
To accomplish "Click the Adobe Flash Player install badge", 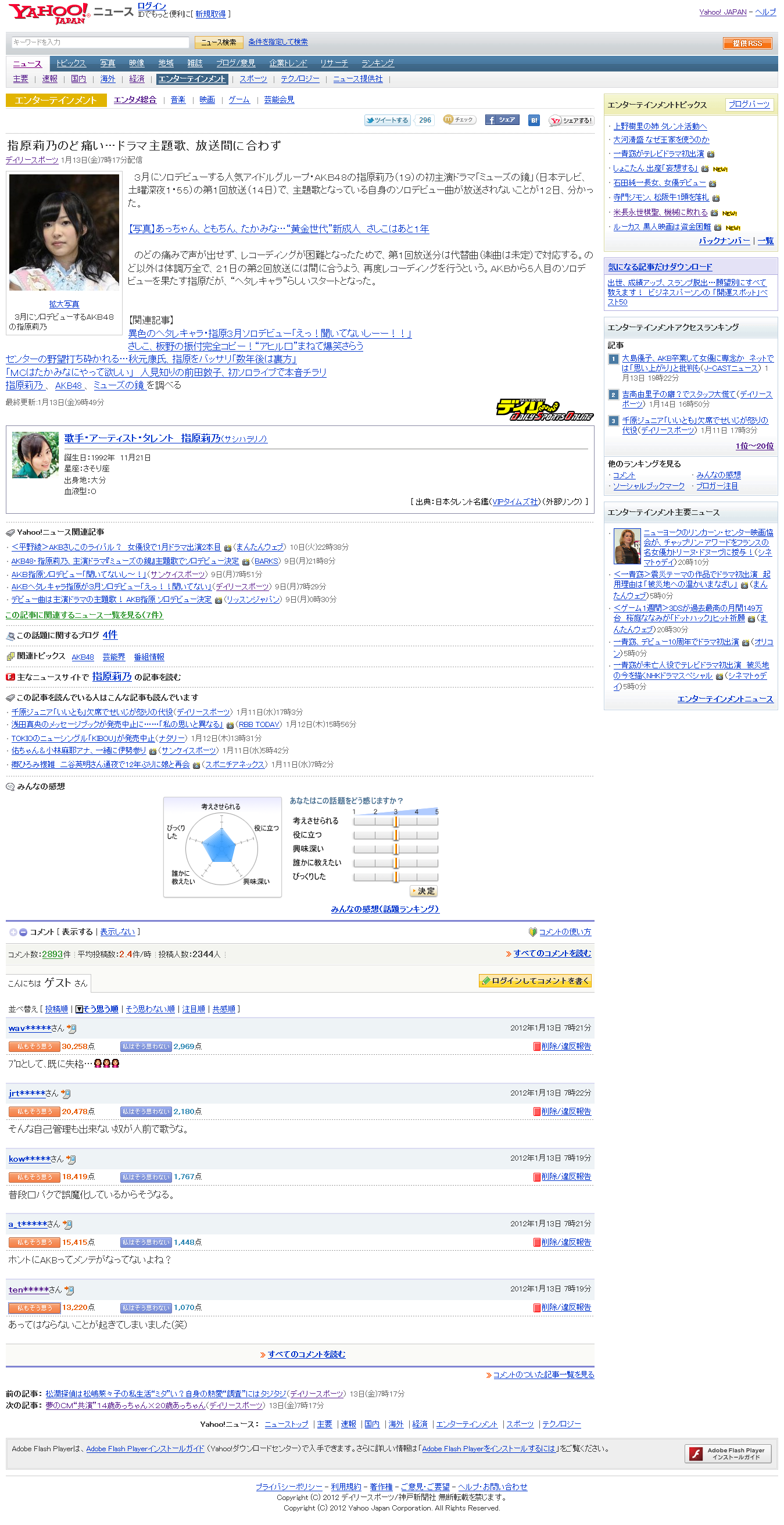I will coord(728,1454).
